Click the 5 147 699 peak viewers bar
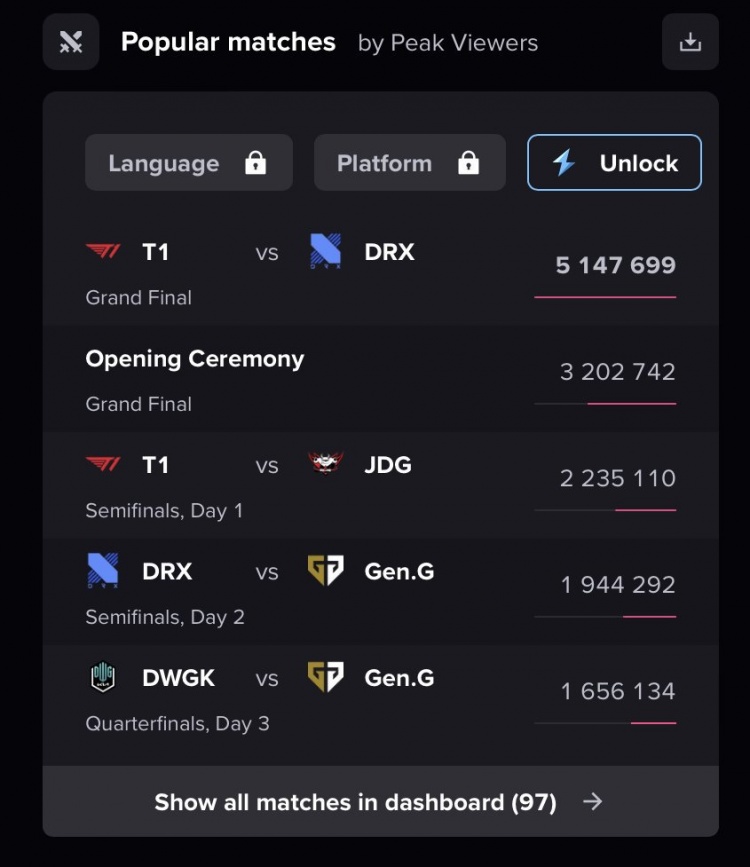The width and height of the screenshot is (750, 867). 605,297
